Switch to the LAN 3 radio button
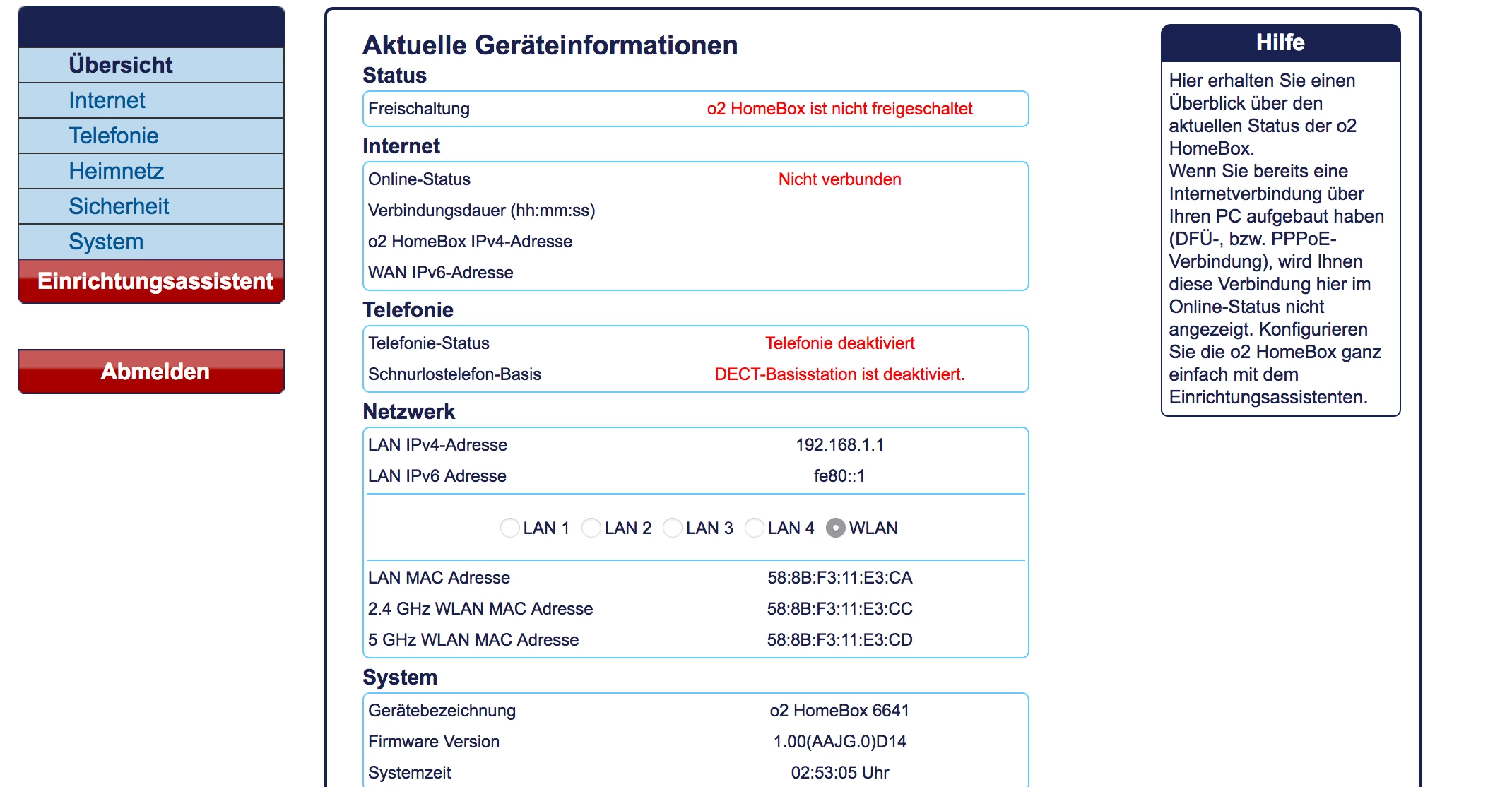1512x787 pixels. point(673,528)
